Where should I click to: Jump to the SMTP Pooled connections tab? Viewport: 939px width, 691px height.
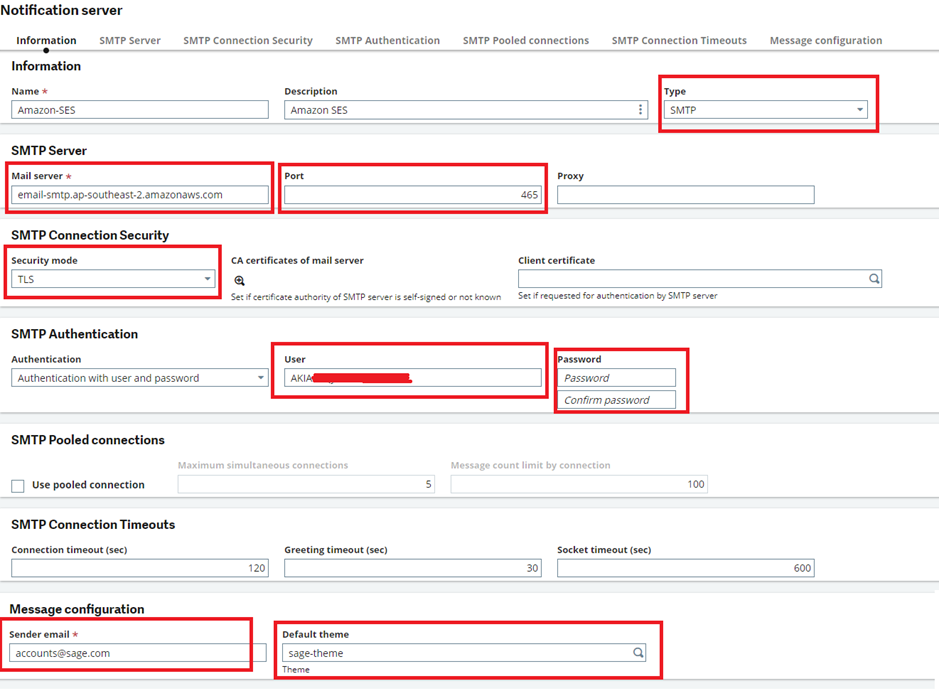click(x=525, y=41)
